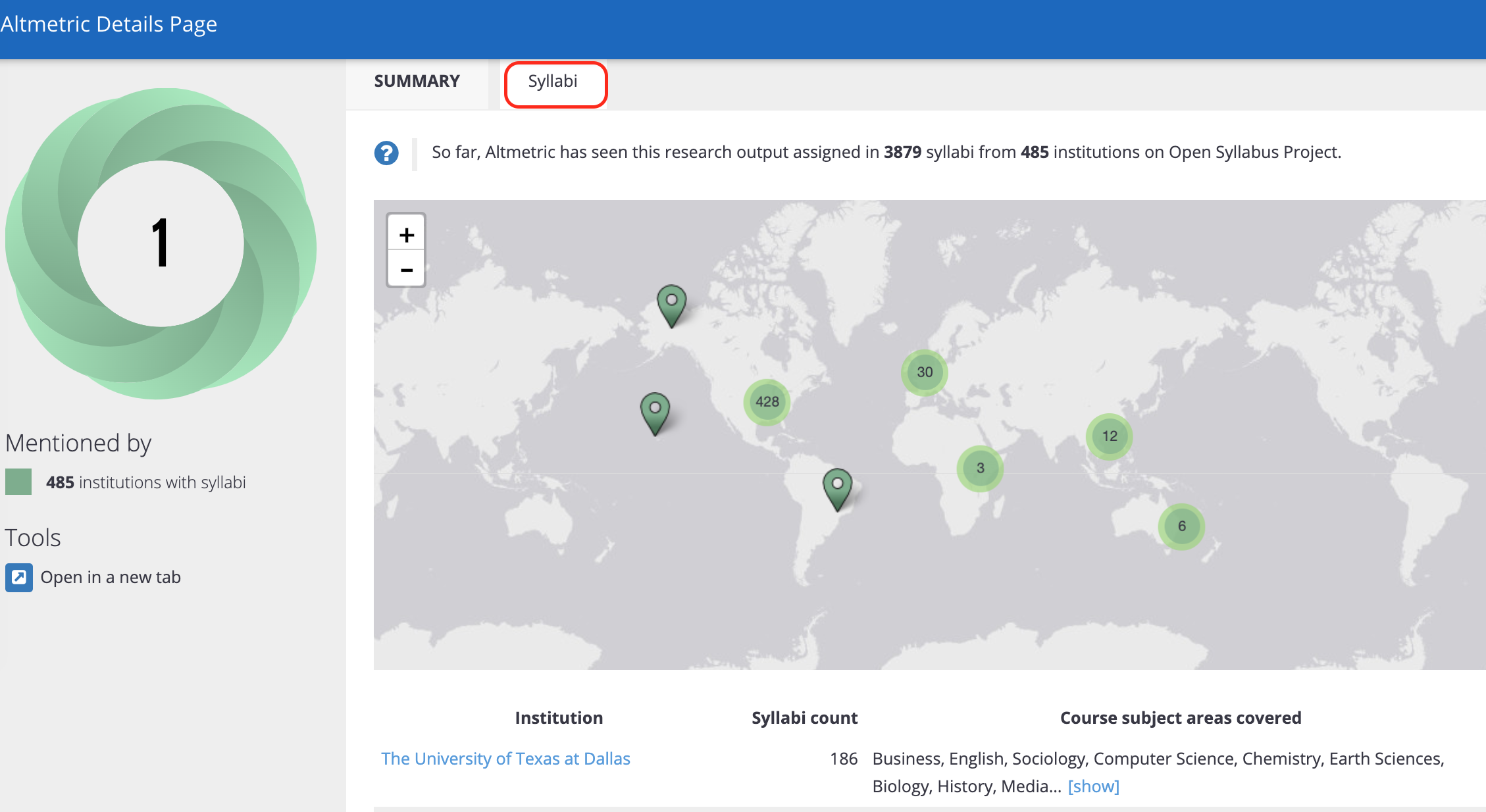Click the Altmetric donut score badge
The image size is (1486, 812).
coord(161,243)
